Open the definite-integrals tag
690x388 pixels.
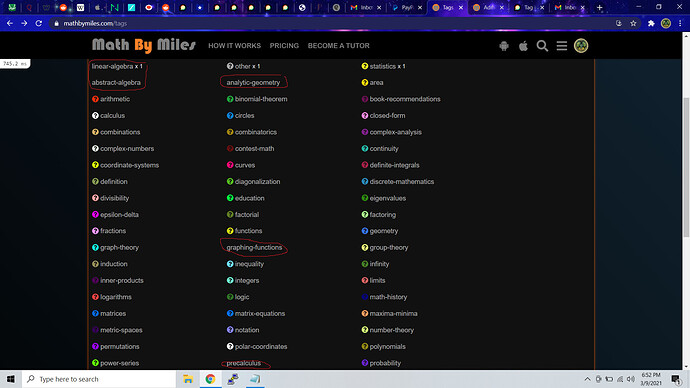(x=394, y=165)
